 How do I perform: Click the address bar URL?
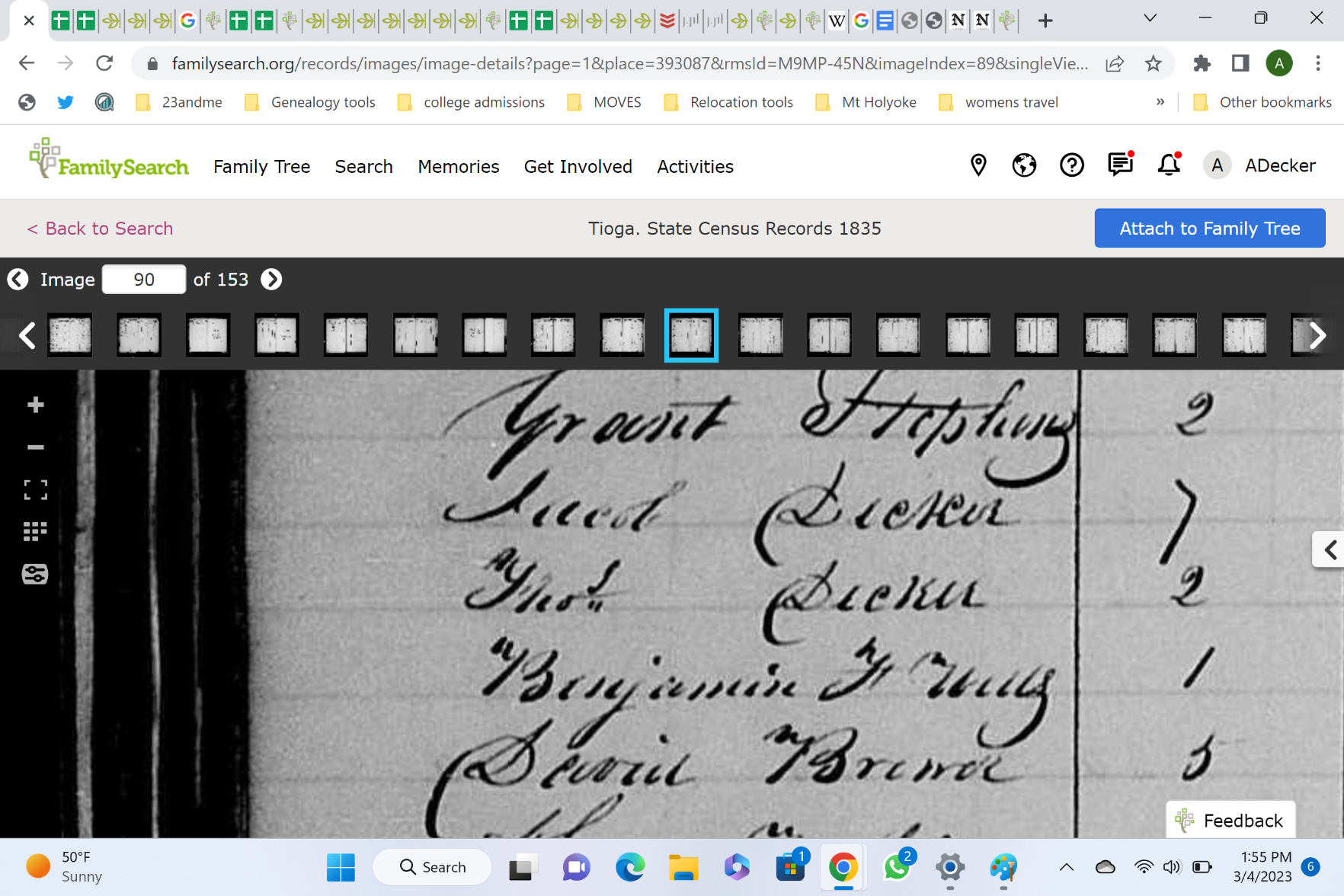[629, 63]
